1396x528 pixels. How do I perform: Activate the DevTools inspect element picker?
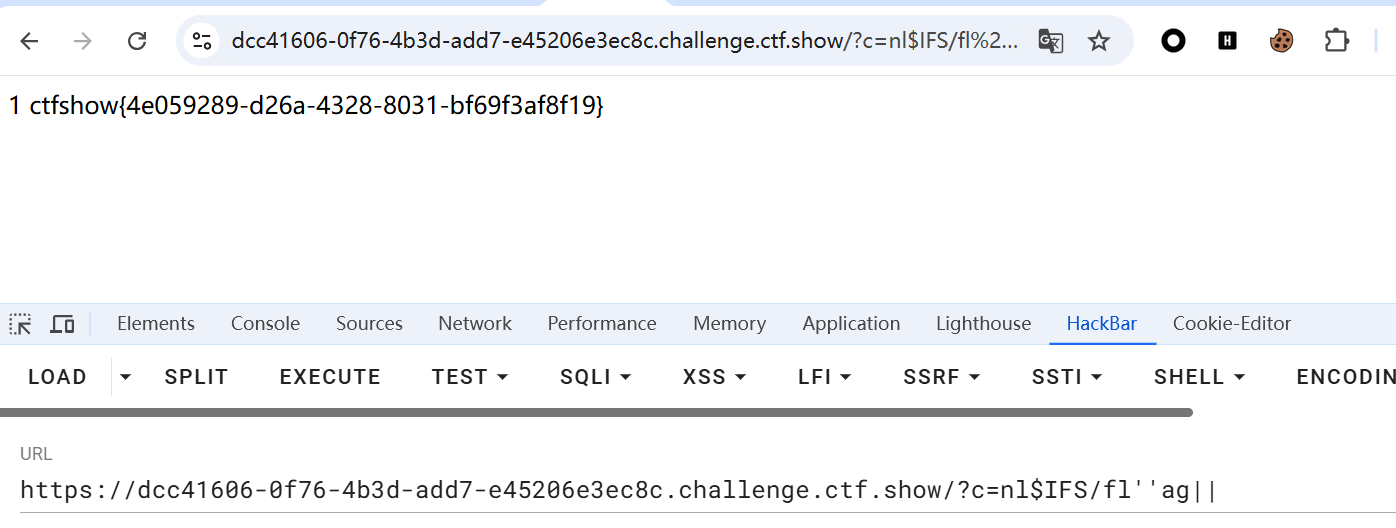21,324
